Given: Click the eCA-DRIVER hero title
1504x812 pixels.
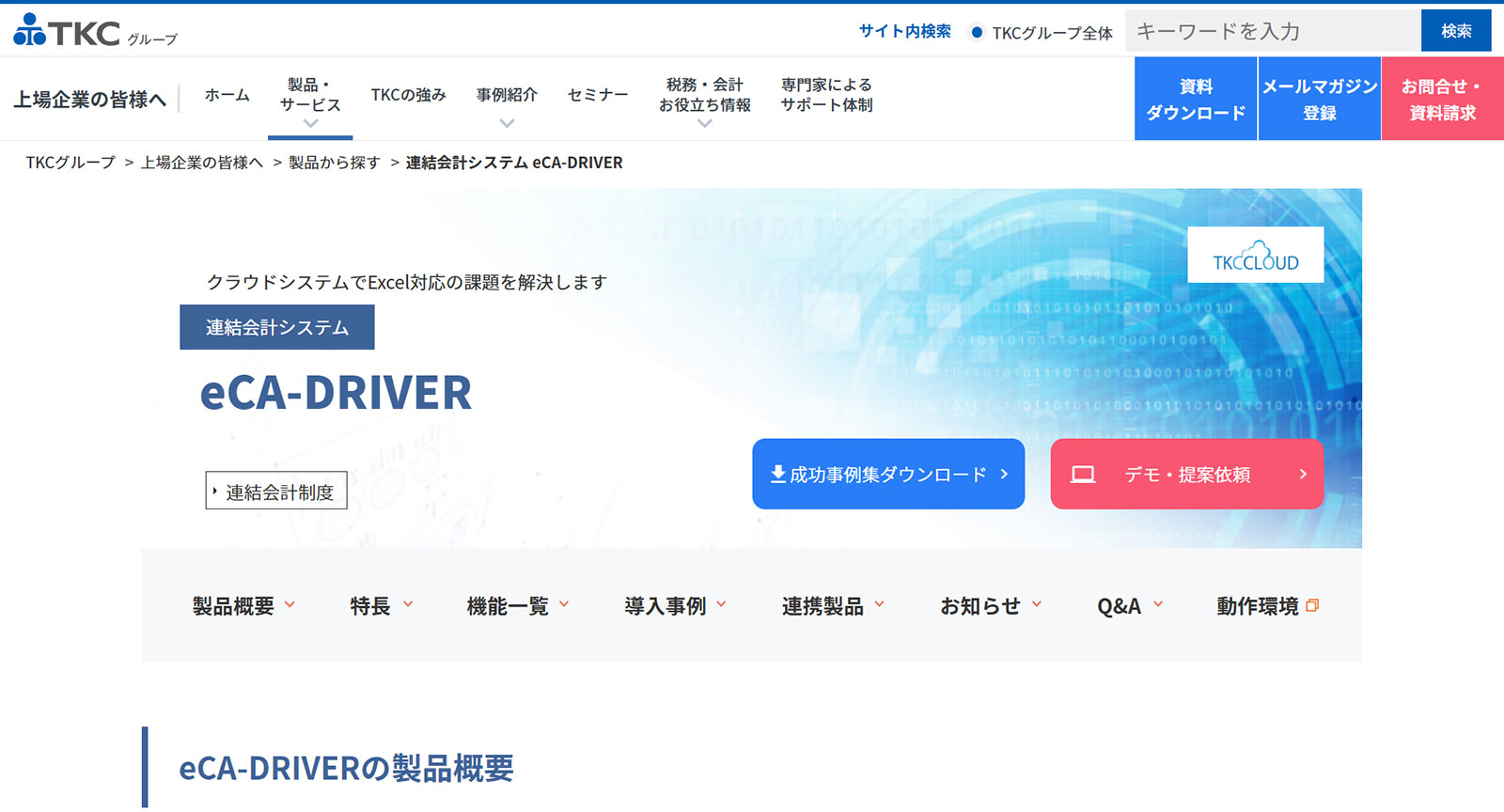Looking at the screenshot, I should click(336, 393).
